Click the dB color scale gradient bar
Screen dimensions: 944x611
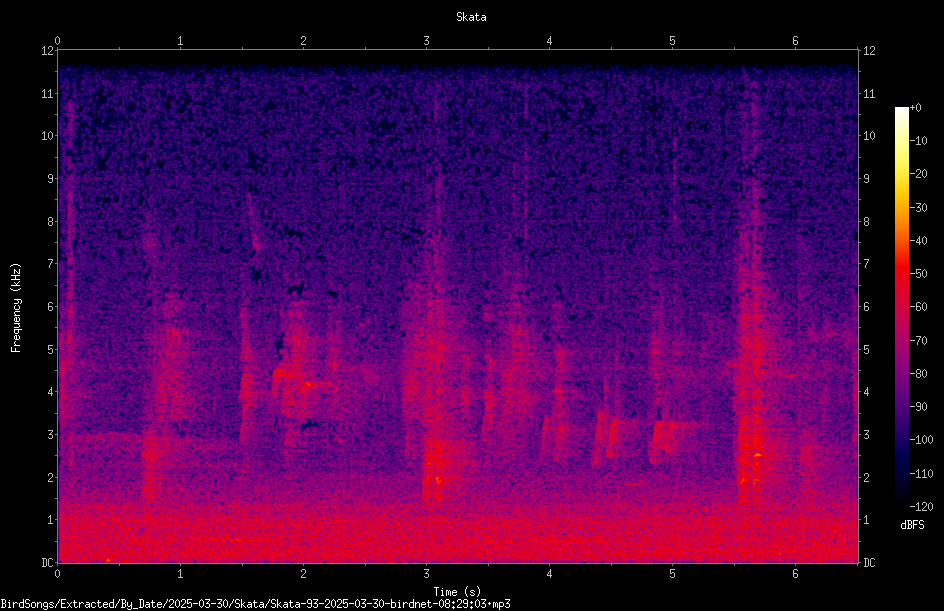901,306
